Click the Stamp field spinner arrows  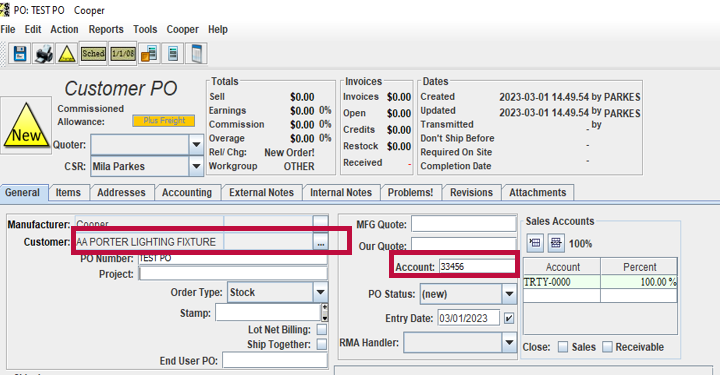[325, 313]
